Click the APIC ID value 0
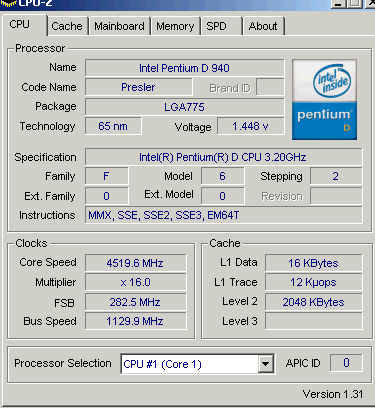Image resolution: width=375 pixels, height=408 pixels. [x=346, y=363]
